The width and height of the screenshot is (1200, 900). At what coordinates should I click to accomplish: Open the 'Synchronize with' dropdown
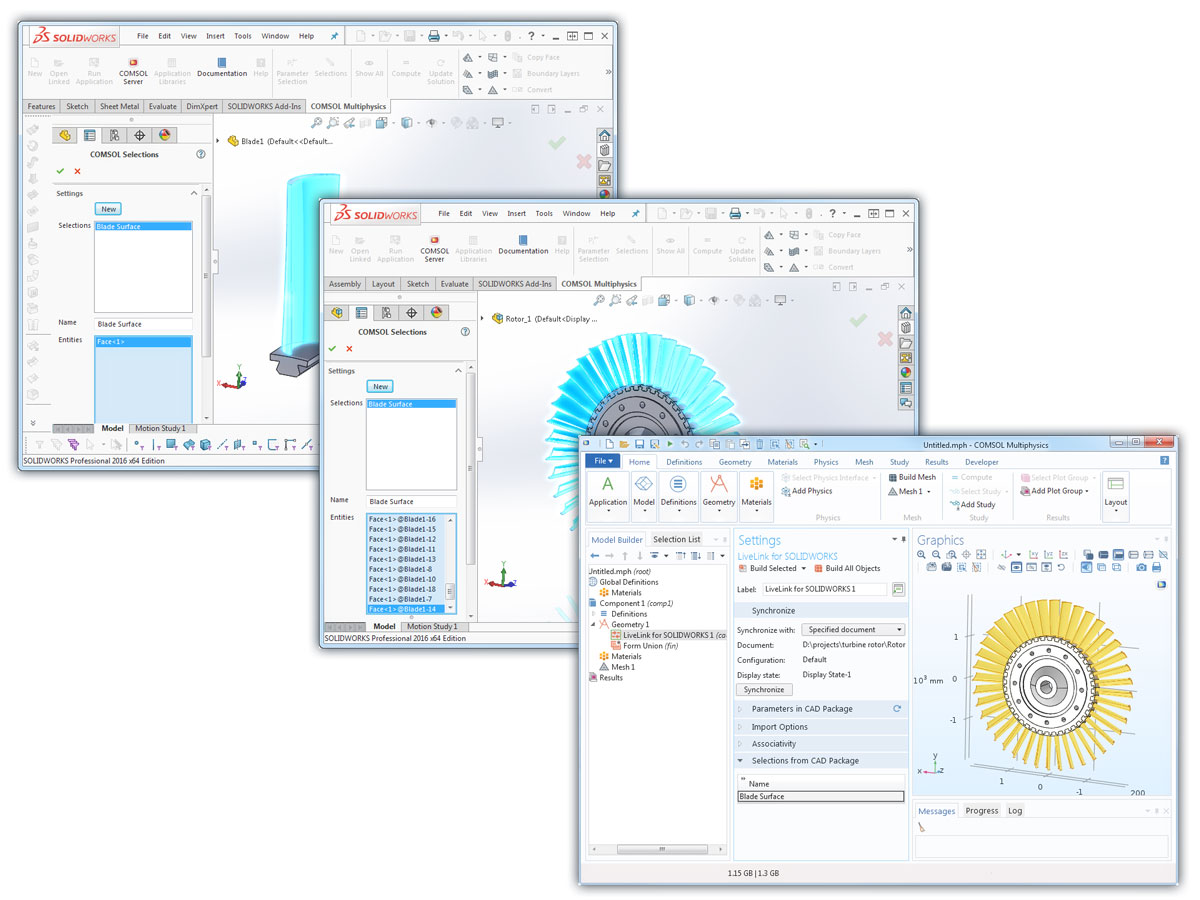pyautogui.click(x=853, y=630)
